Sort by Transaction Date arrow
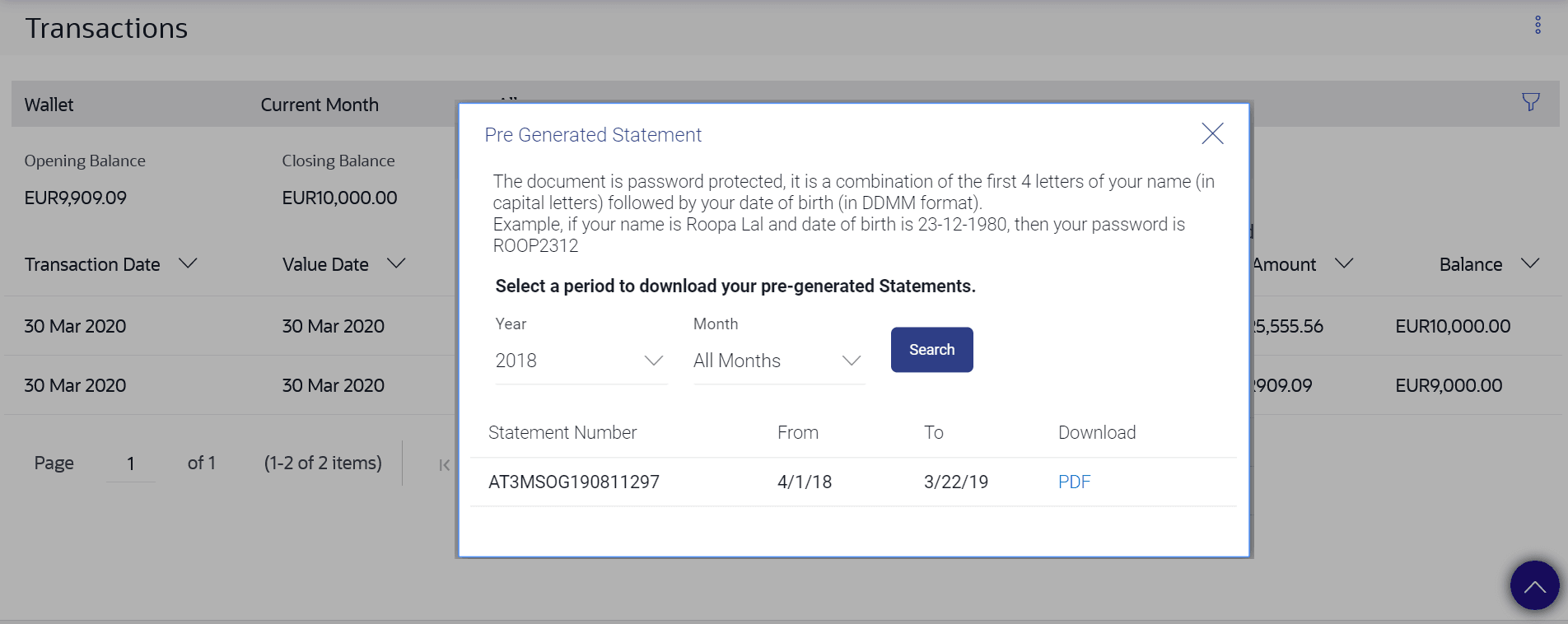This screenshot has width=1568, height=624. pyautogui.click(x=188, y=263)
